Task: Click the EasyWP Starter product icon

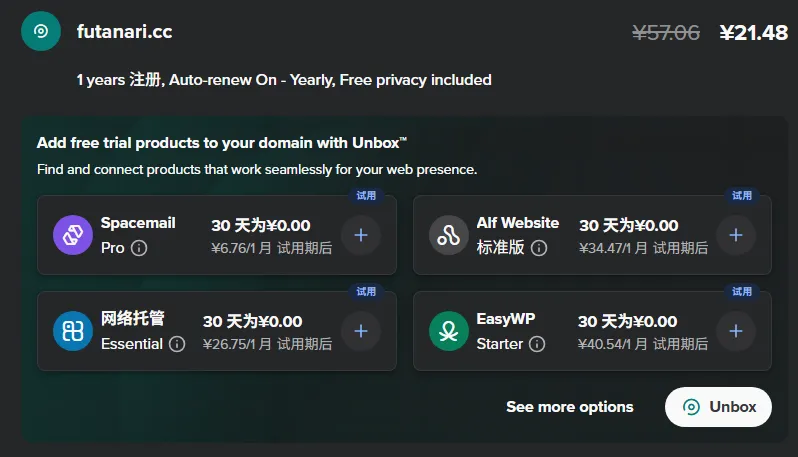Action: (449, 331)
